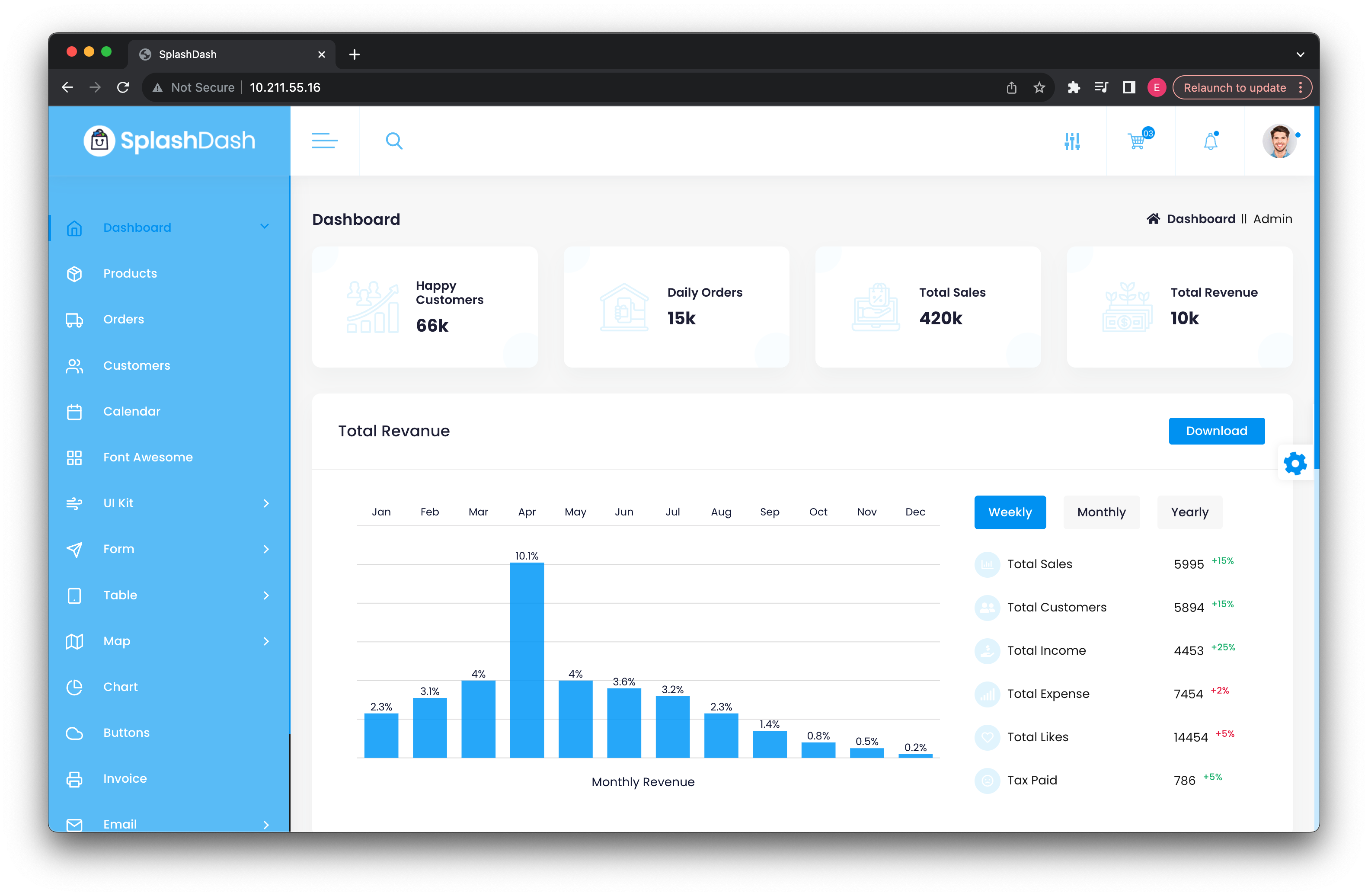Click the Happy Customers card
The image size is (1368, 896).
(x=425, y=307)
